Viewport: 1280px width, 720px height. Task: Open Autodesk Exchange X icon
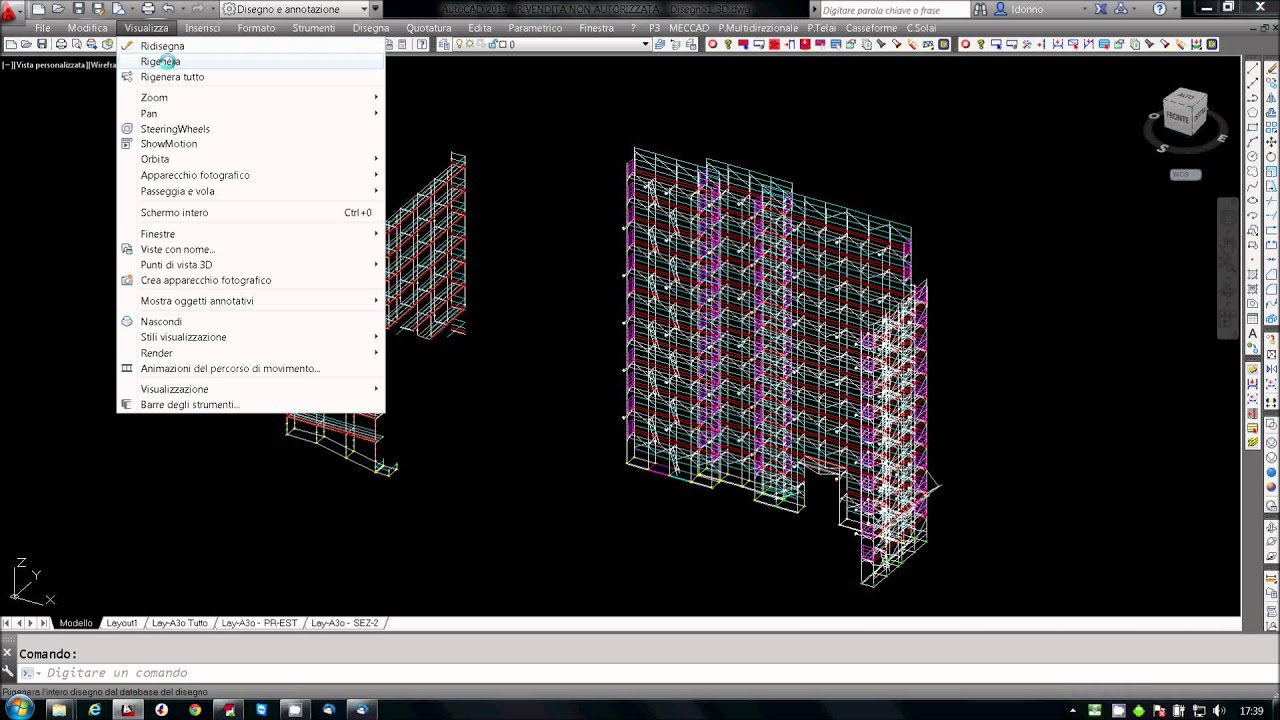(1101, 9)
